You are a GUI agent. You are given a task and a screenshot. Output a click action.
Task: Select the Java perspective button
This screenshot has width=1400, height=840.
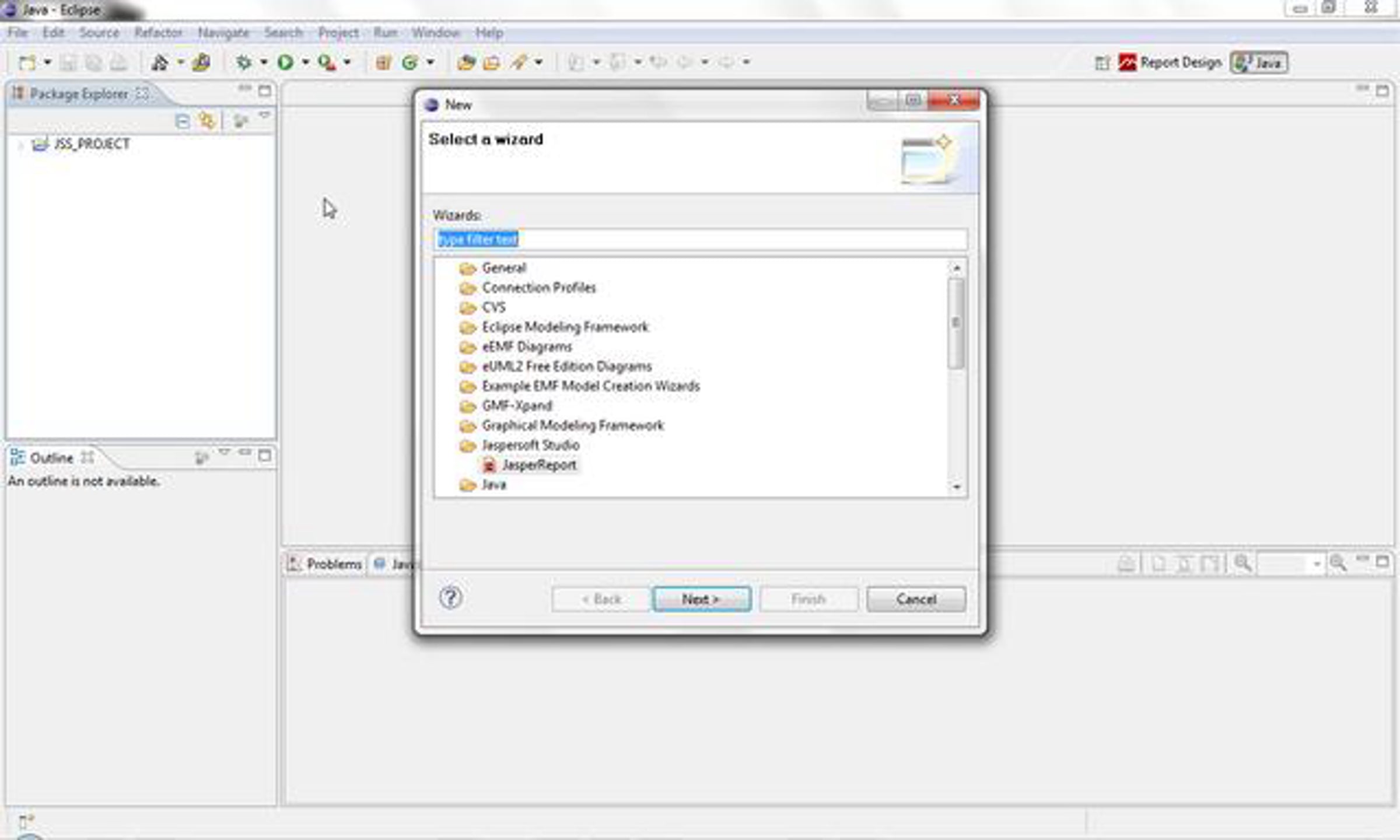pos(1259,62)
